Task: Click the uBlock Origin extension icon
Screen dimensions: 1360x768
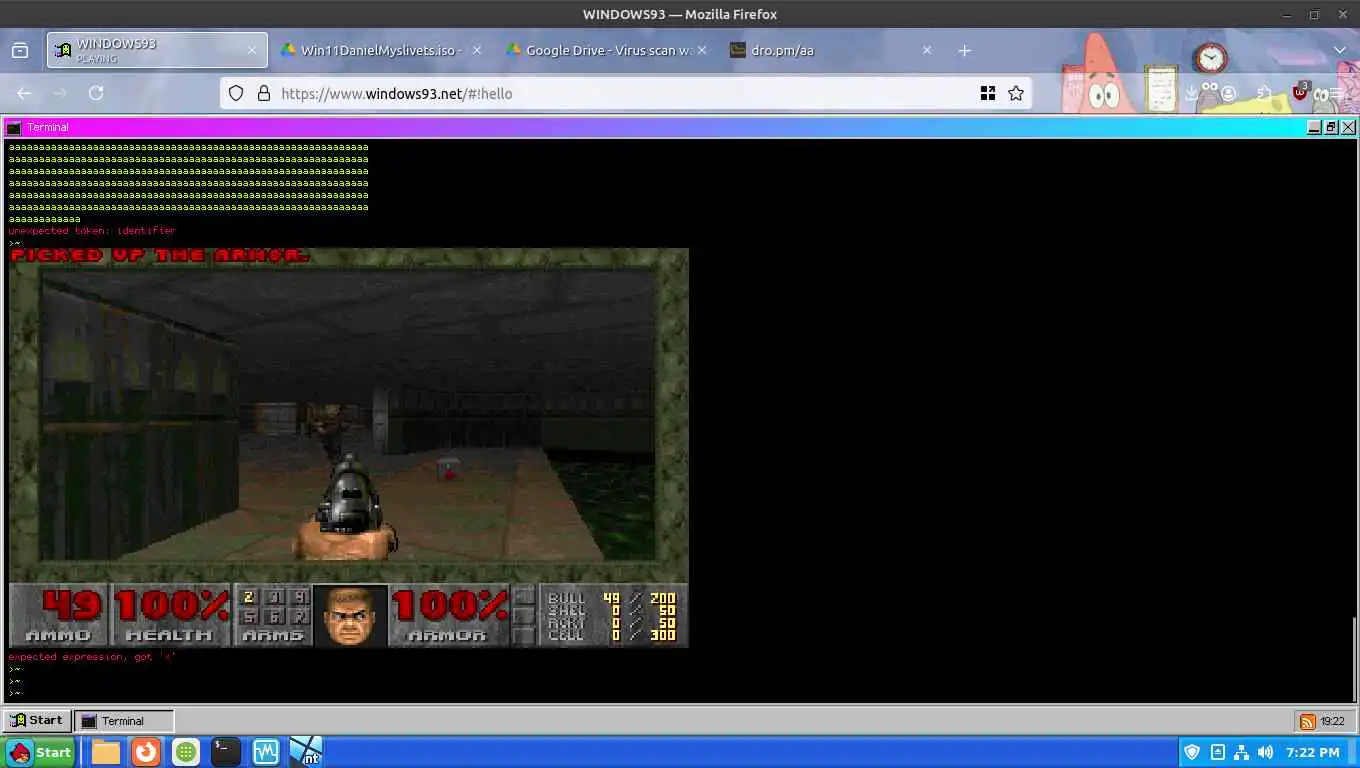Action: [1300, 92]
